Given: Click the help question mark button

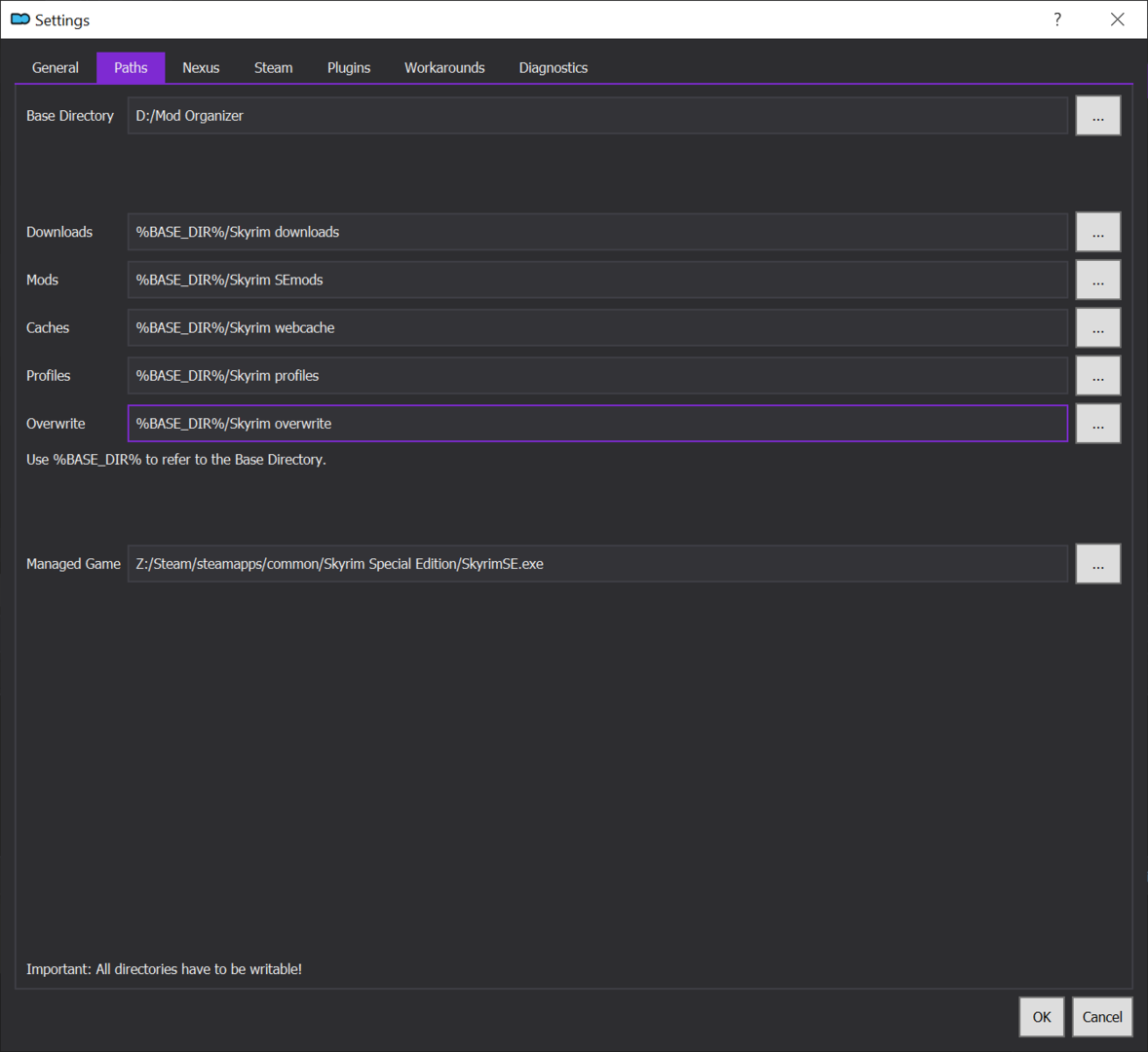Looking at the screenshot, I should pos(1057,19).
